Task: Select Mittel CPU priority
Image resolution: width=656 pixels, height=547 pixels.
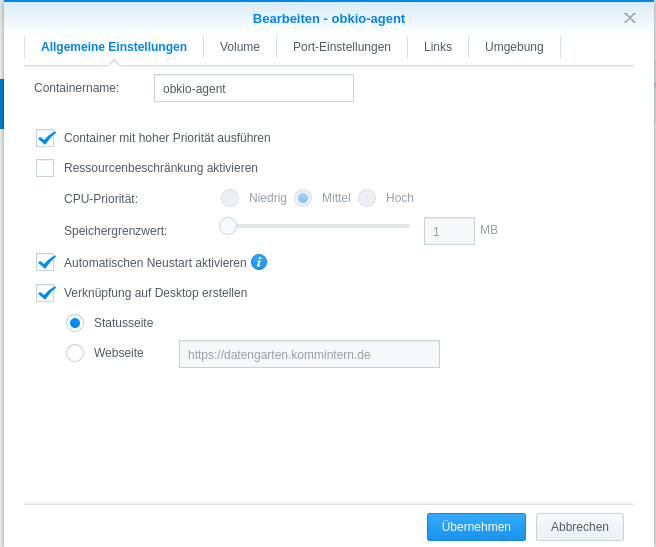Action: 303,198
